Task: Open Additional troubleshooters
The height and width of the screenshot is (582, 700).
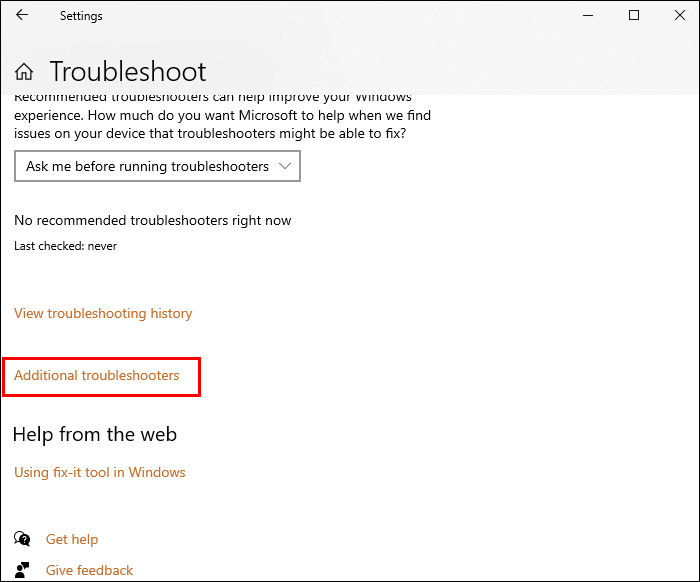Action: tap(97, 375)
